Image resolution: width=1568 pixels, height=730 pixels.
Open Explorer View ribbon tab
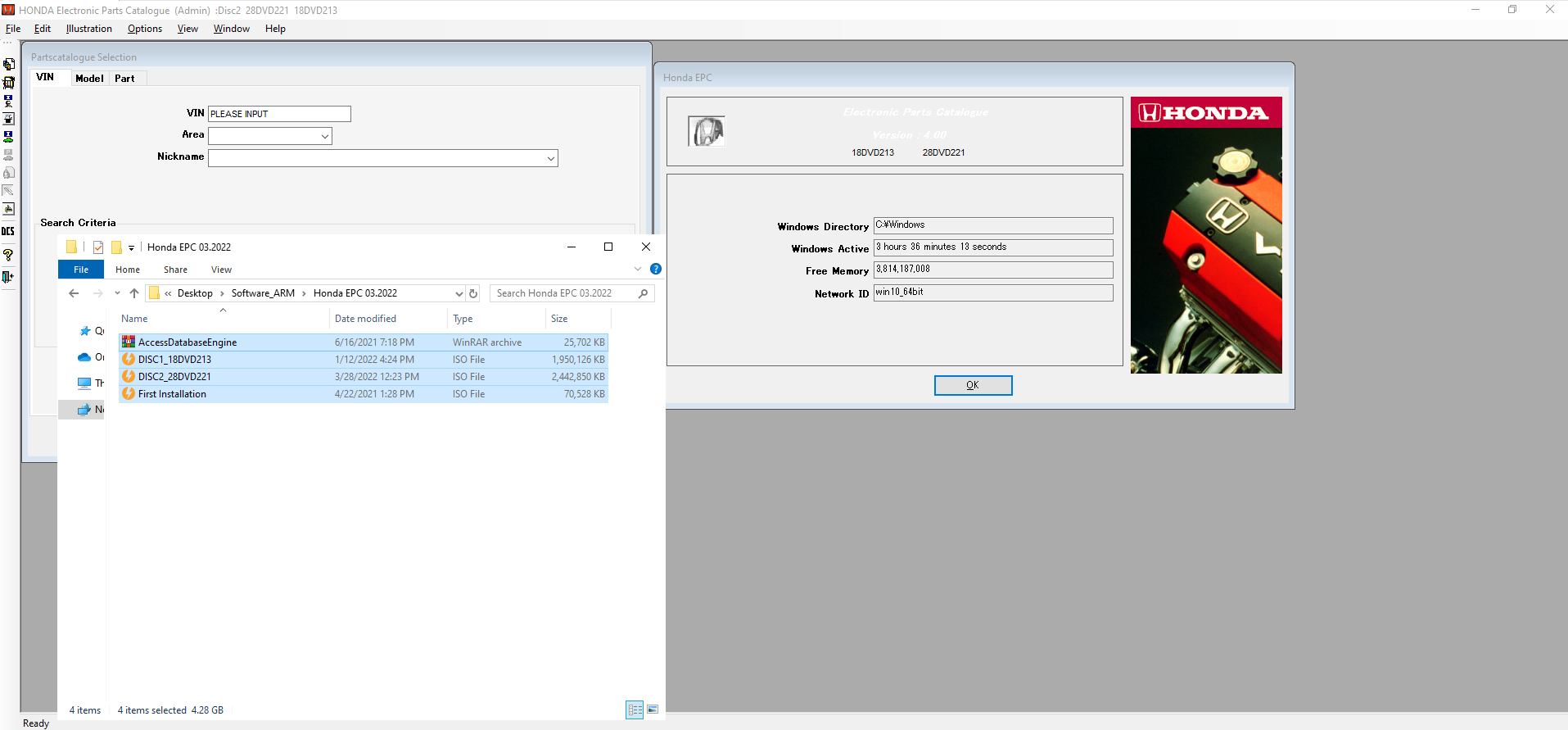pos(221,270)
